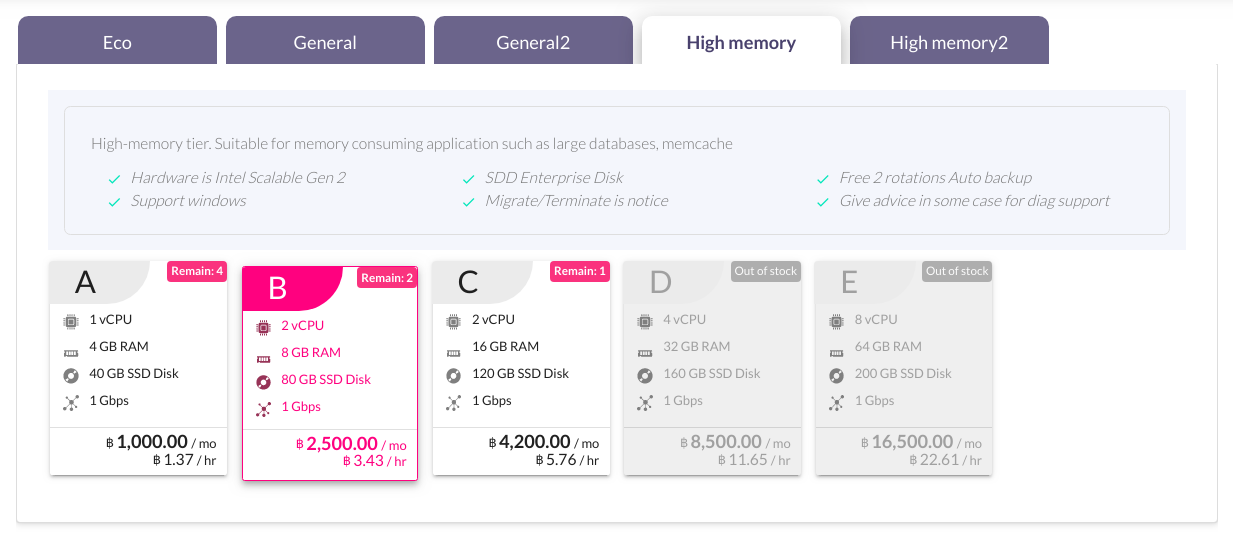This screenshot has width=1233, height=541.
Task: Click the network Gbps icon in plan B
Action: [263, 407]
